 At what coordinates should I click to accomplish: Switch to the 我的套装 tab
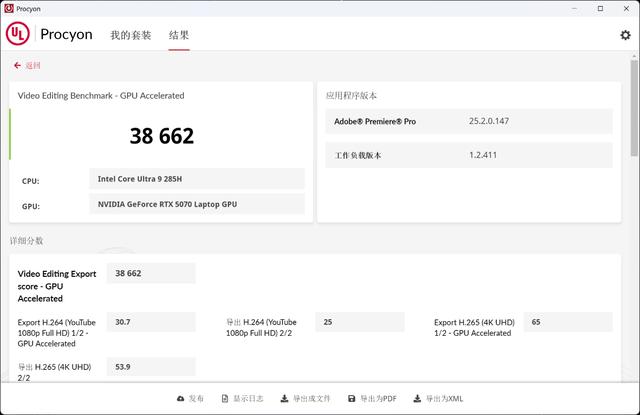[131, 35]
